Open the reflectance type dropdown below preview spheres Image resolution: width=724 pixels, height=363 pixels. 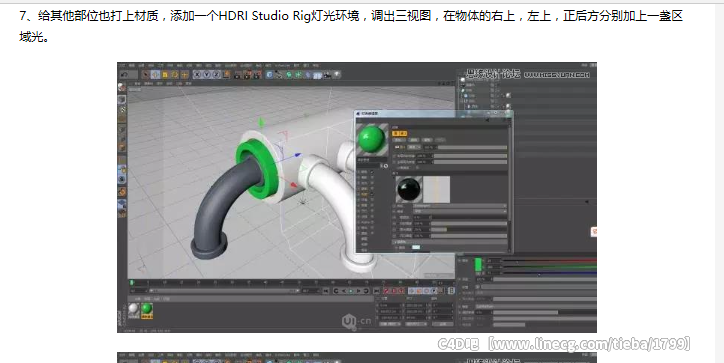459,206
